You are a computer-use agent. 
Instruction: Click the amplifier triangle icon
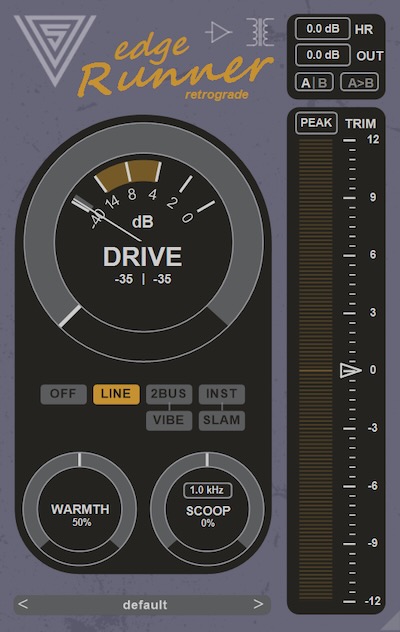point(219,32)
